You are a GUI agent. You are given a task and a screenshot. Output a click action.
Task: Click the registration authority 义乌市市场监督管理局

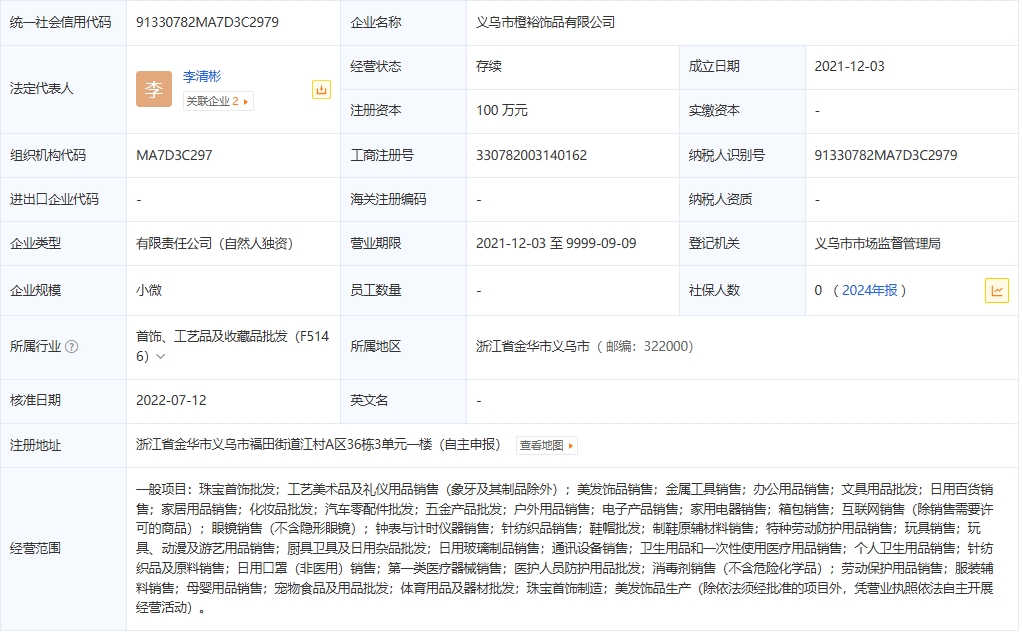(877, 243)
